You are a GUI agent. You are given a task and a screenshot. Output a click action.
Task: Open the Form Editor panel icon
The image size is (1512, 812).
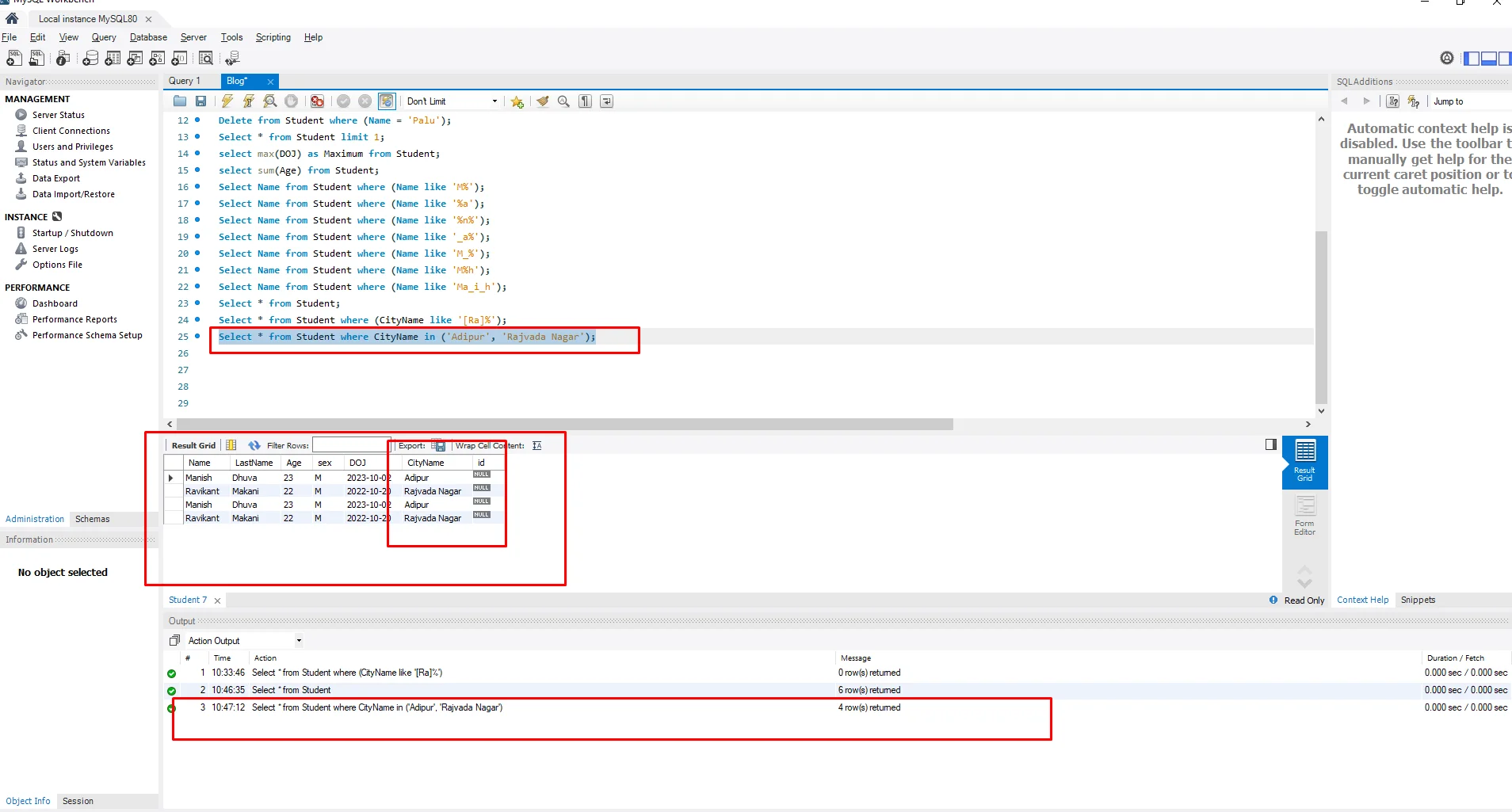click(x=1304, y=515)
